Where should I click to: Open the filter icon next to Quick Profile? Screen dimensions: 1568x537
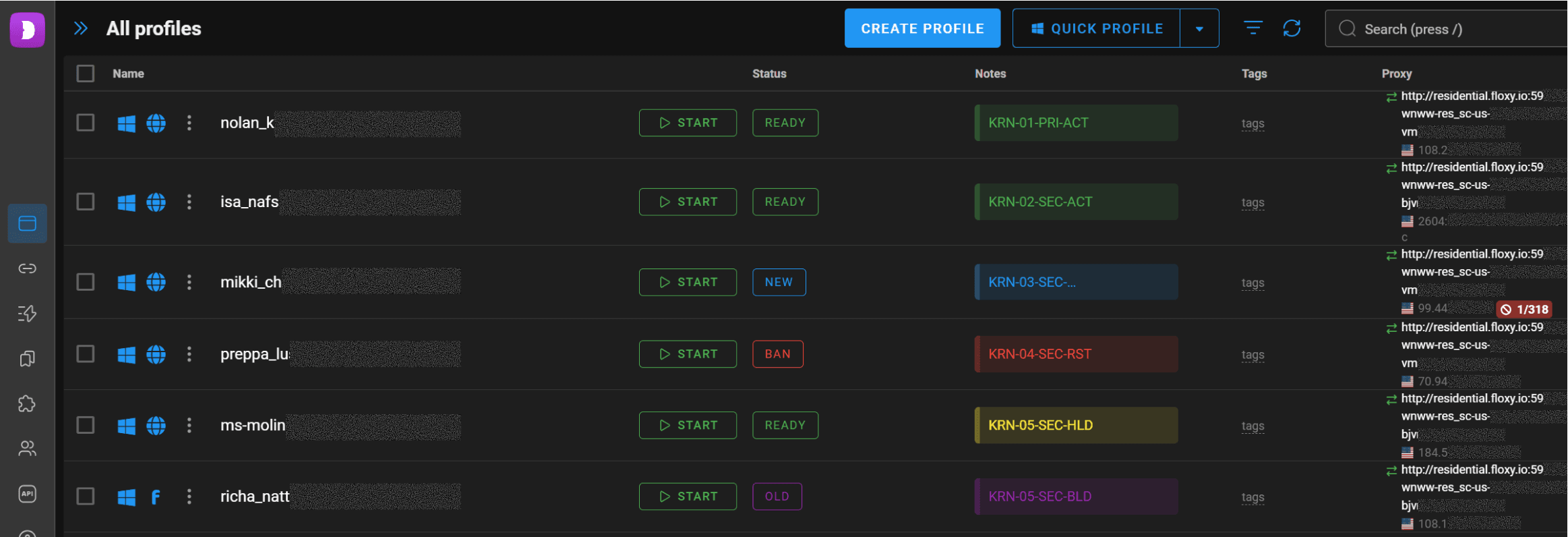click(1253, 28)
